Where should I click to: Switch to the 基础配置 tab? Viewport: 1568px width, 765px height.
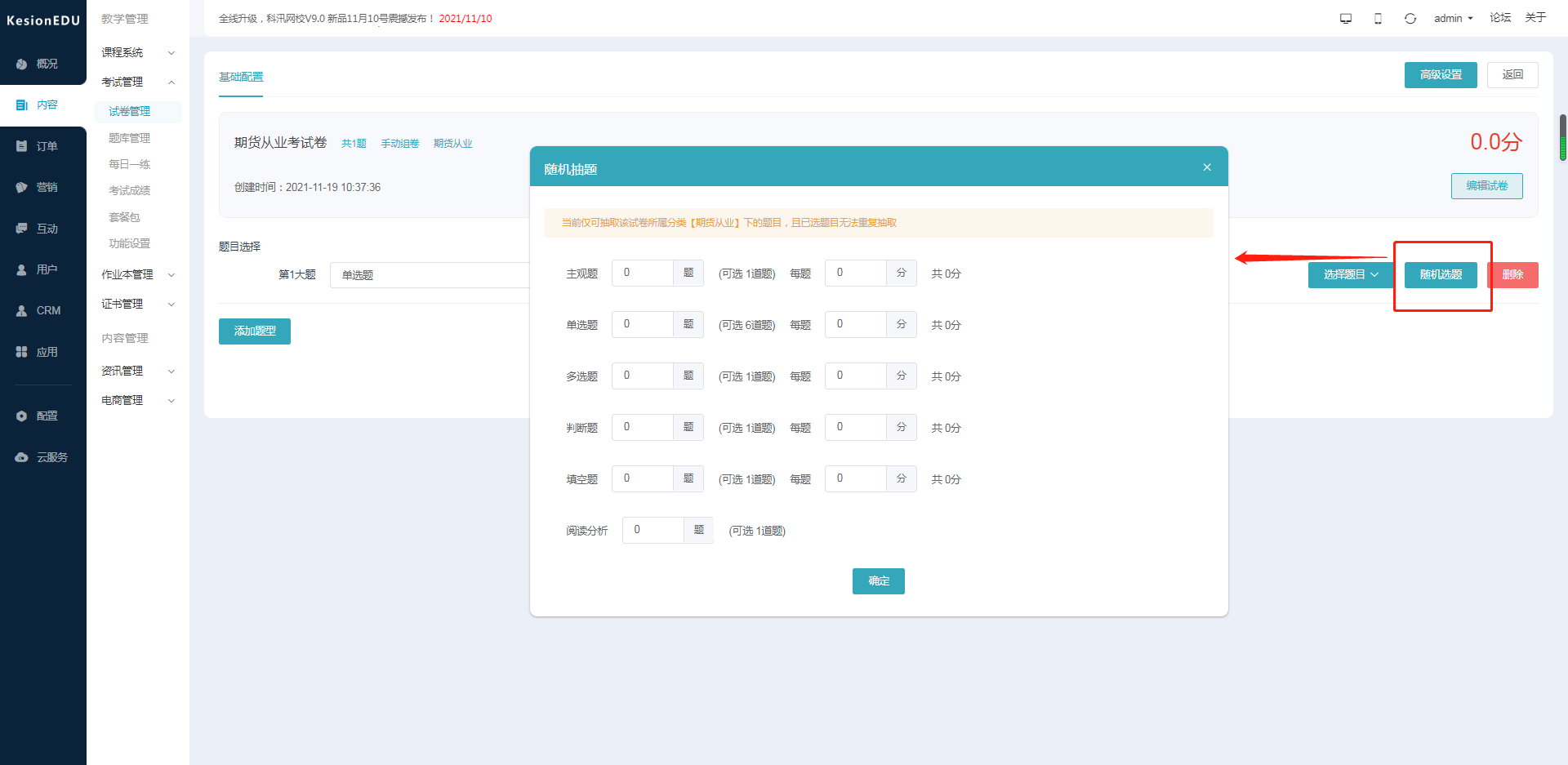[x=241, y=77]
